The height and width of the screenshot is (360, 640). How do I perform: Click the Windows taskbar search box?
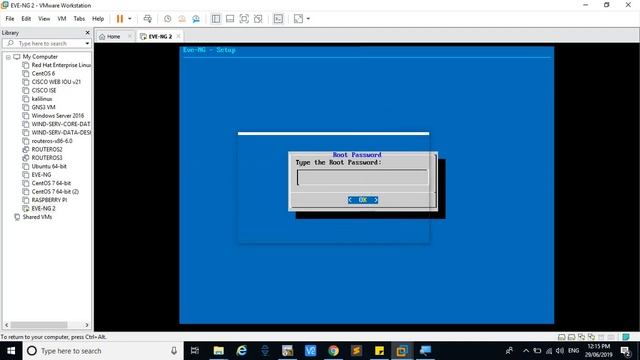(x=103, y=351)
